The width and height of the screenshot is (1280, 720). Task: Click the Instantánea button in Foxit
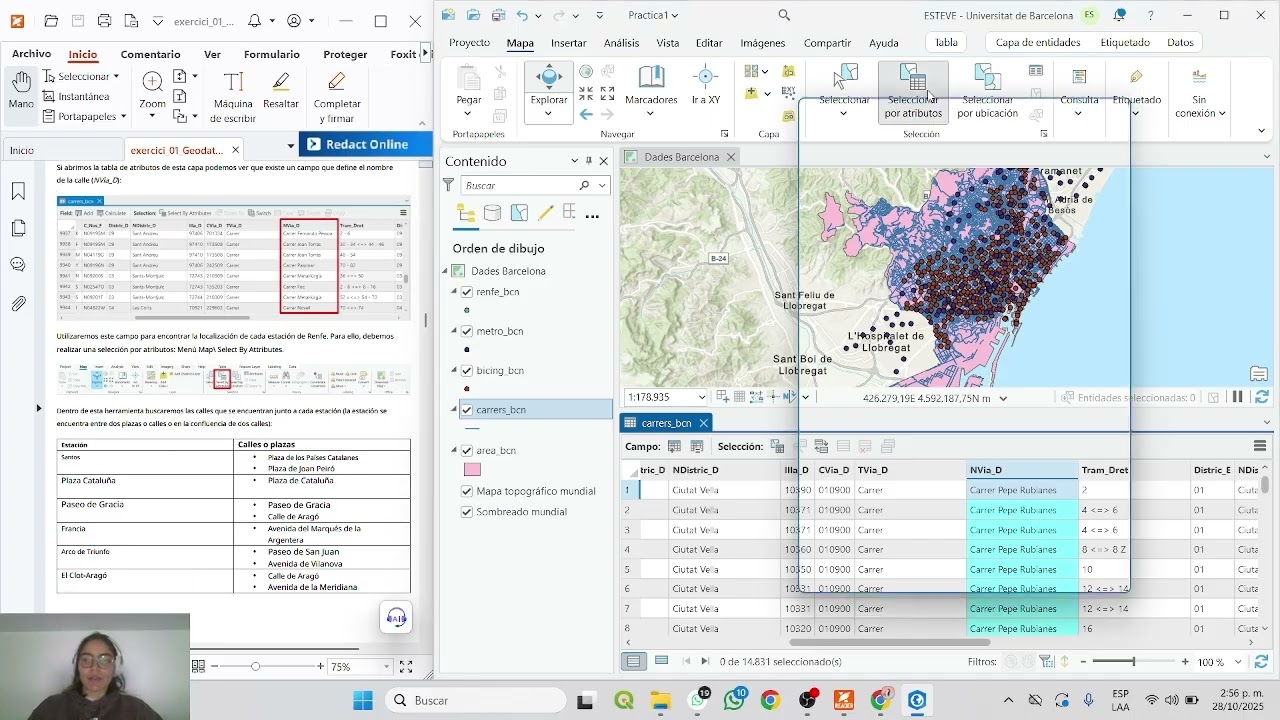point(76,97)
